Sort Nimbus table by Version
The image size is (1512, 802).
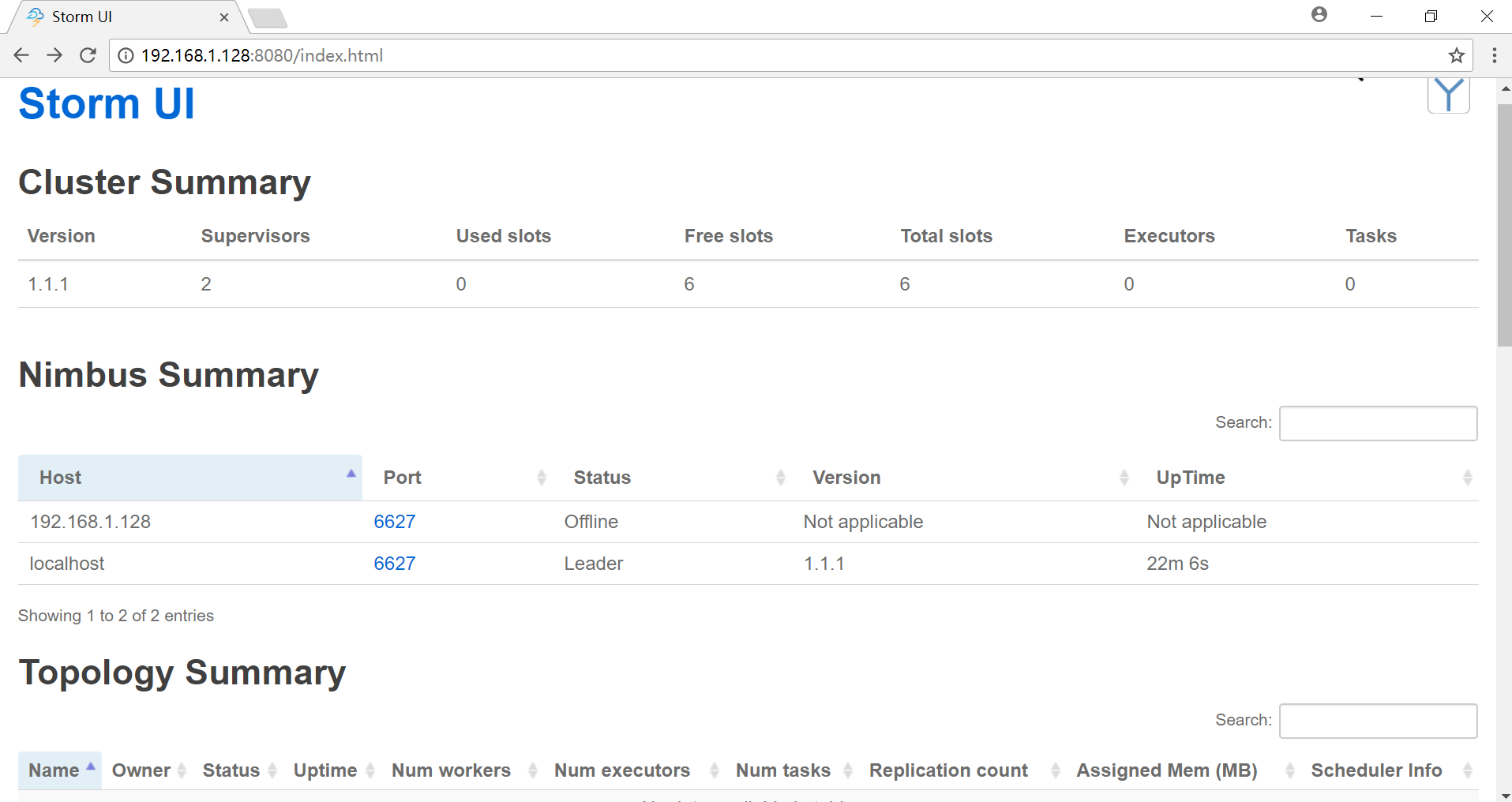(965, 478)
